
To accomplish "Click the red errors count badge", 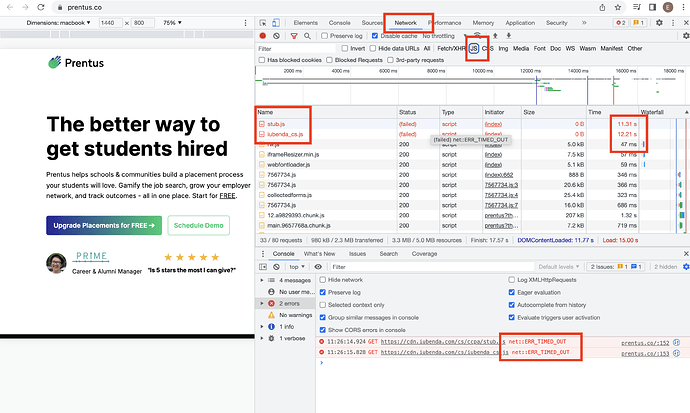I will (620, 23).
